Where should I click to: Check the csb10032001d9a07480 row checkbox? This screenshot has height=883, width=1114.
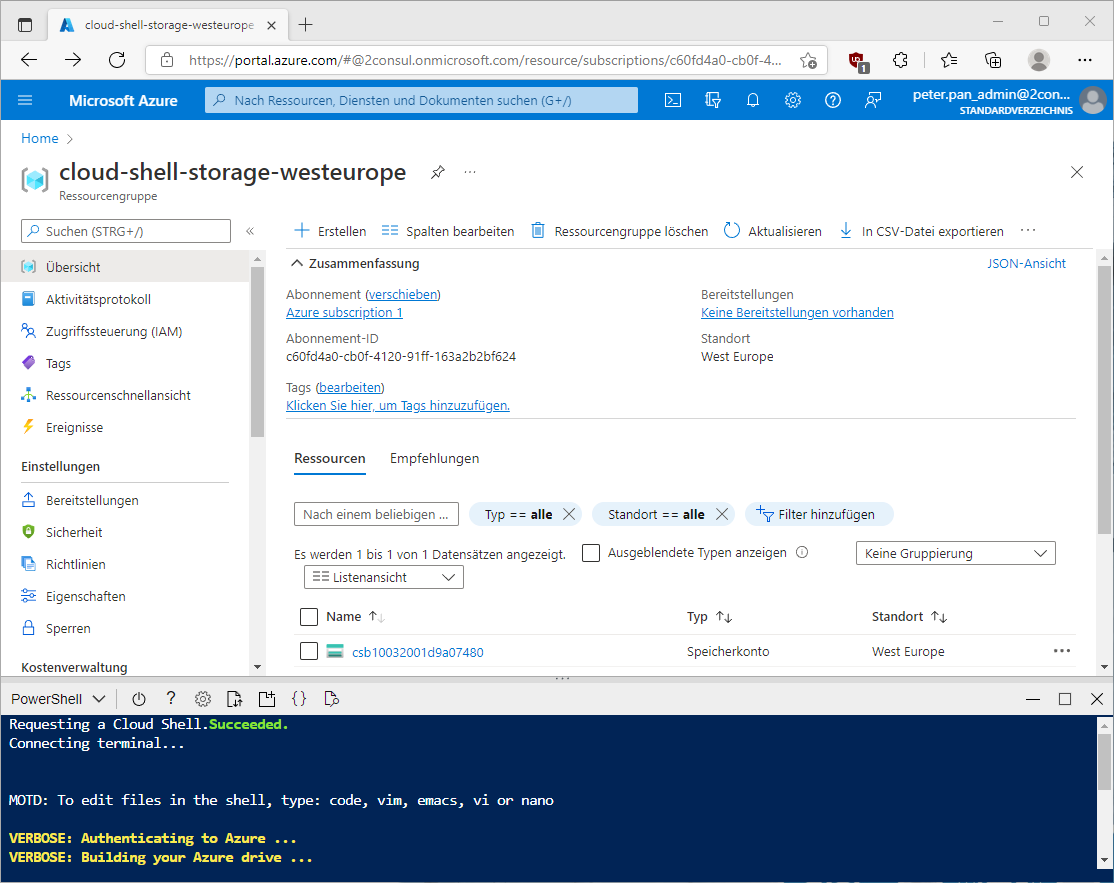coord(309,651)
